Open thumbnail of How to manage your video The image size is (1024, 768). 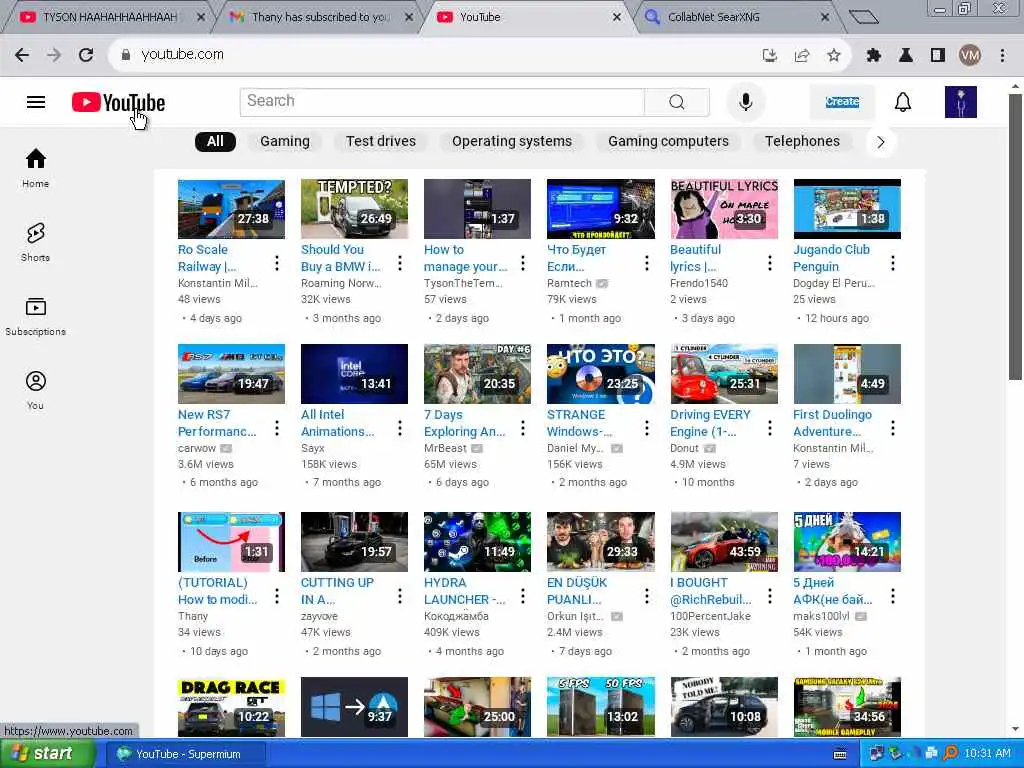point(477,209)
